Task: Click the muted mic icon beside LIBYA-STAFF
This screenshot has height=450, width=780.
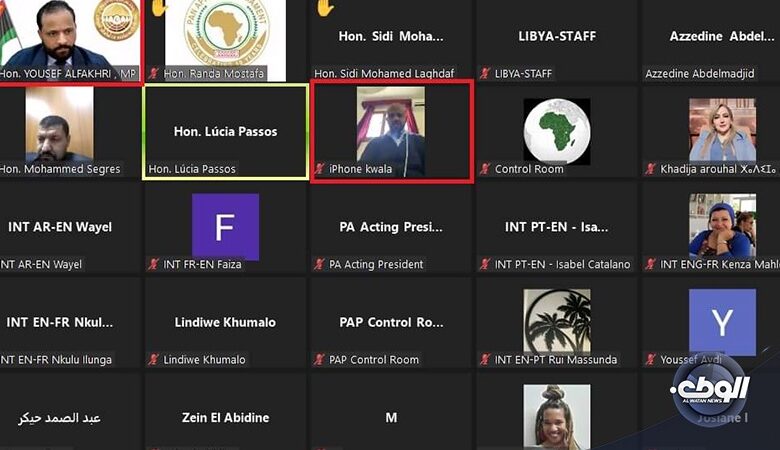Action: [x=485, y=74]
